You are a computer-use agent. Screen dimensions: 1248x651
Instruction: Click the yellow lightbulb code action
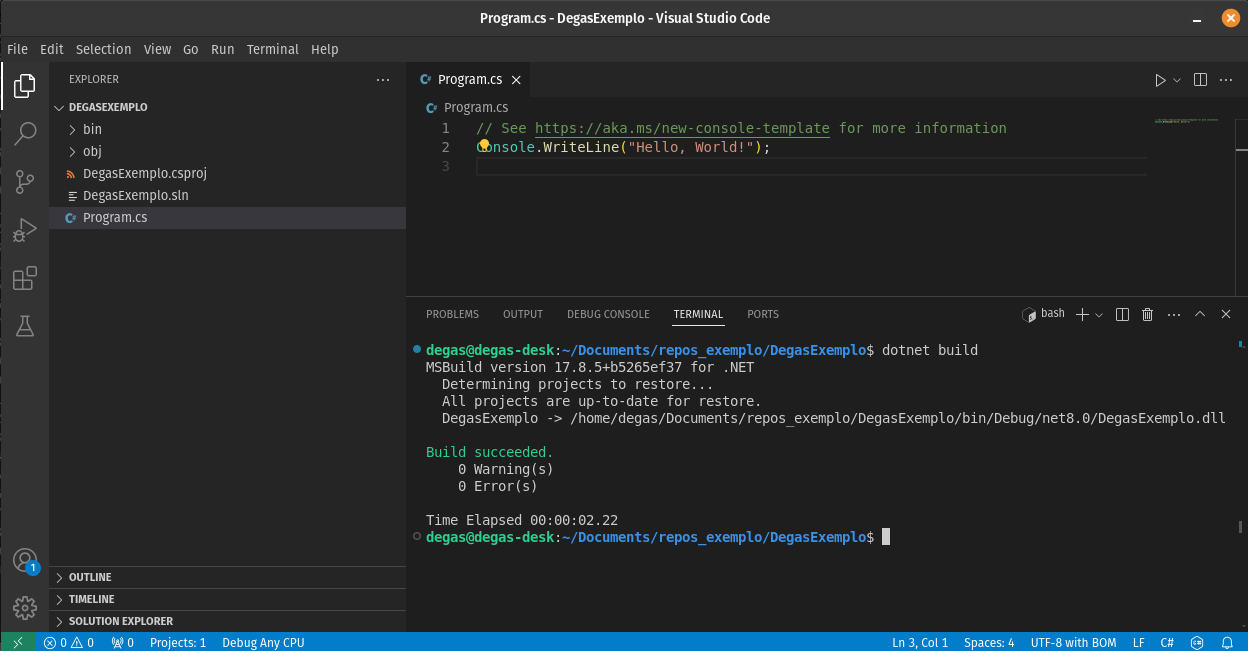[485, 146]
